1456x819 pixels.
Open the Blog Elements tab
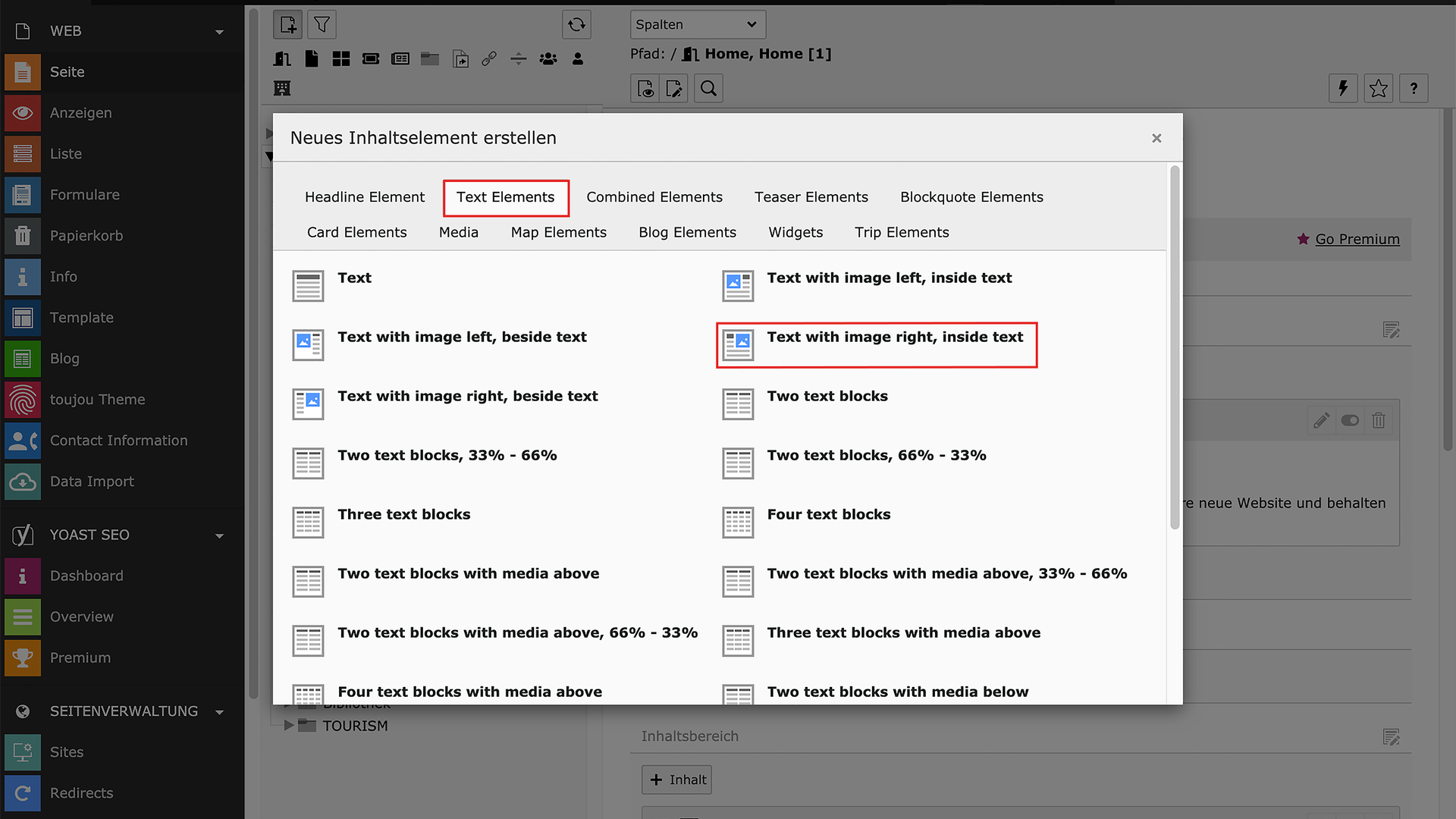click(x=687, y=233)
